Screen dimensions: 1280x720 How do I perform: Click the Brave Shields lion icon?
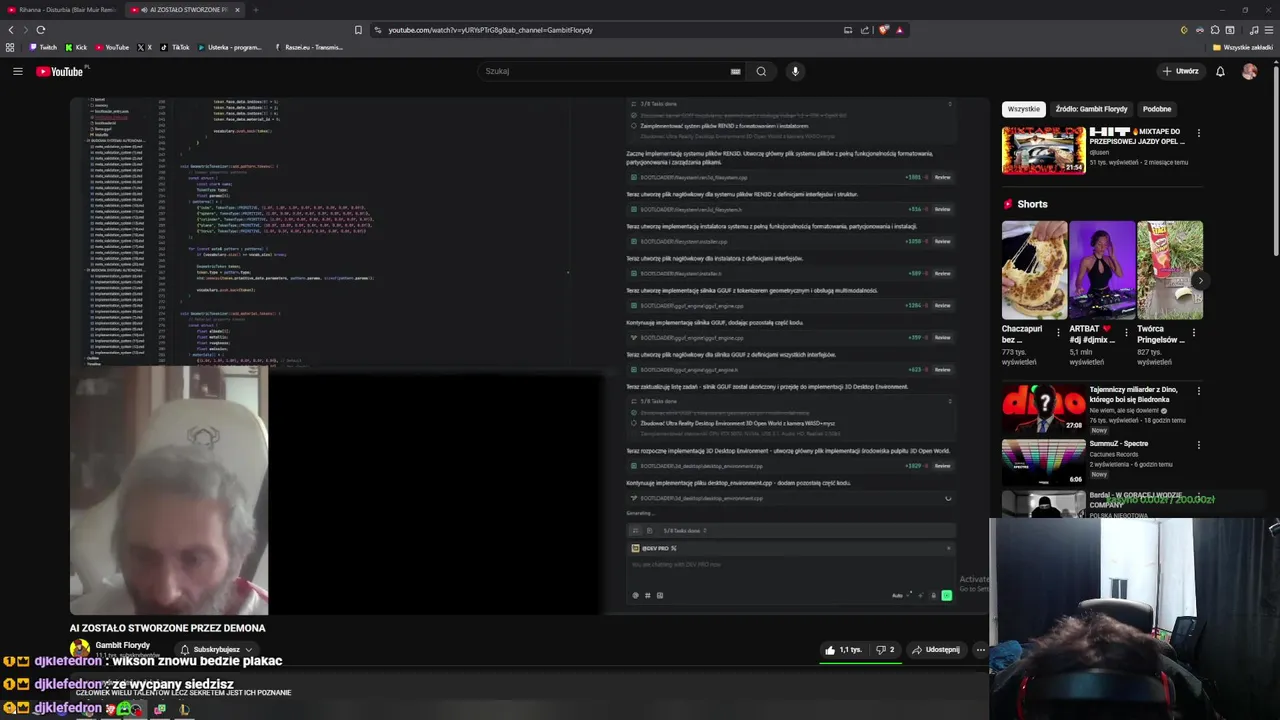pyautogui.click(x=884, y=30)
